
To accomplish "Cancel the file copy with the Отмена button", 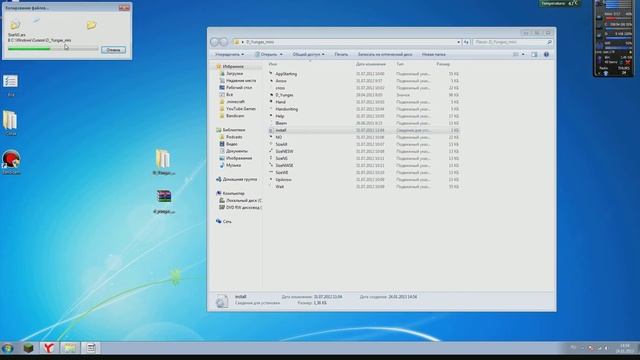I will [113, 50].
